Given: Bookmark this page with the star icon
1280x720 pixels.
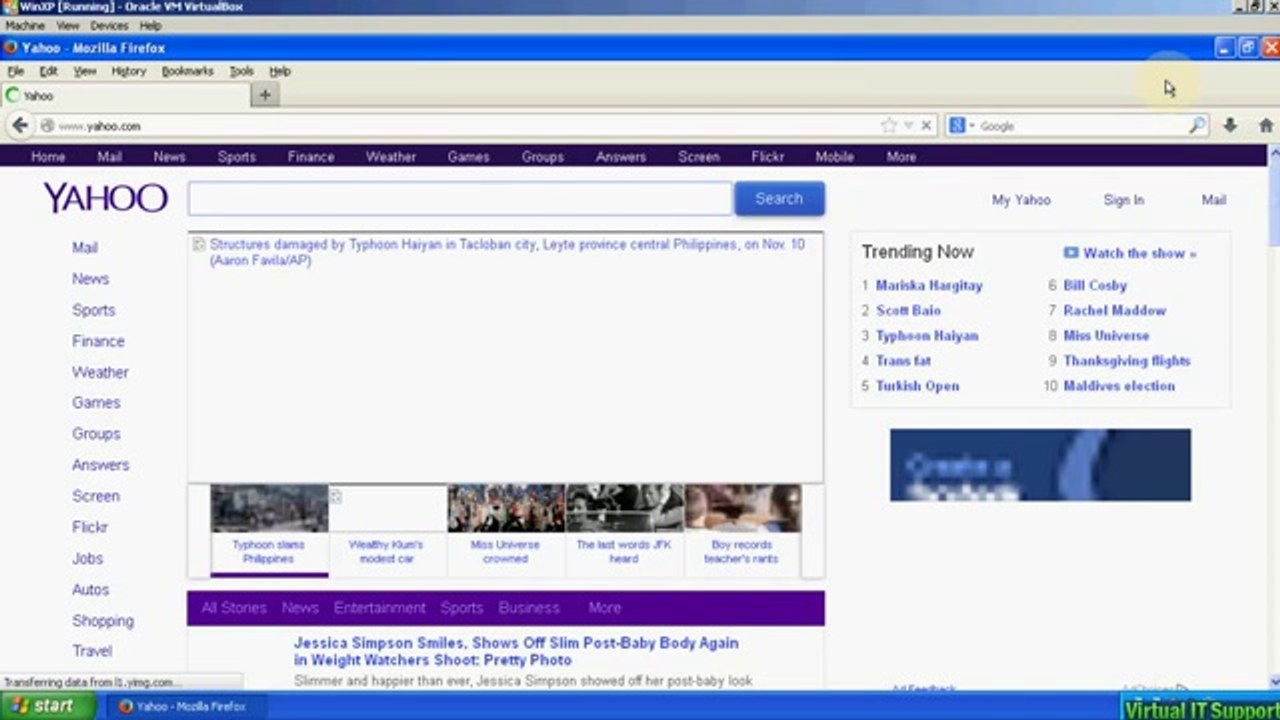Looking at the screenshot, I should (x=888, y=126).
